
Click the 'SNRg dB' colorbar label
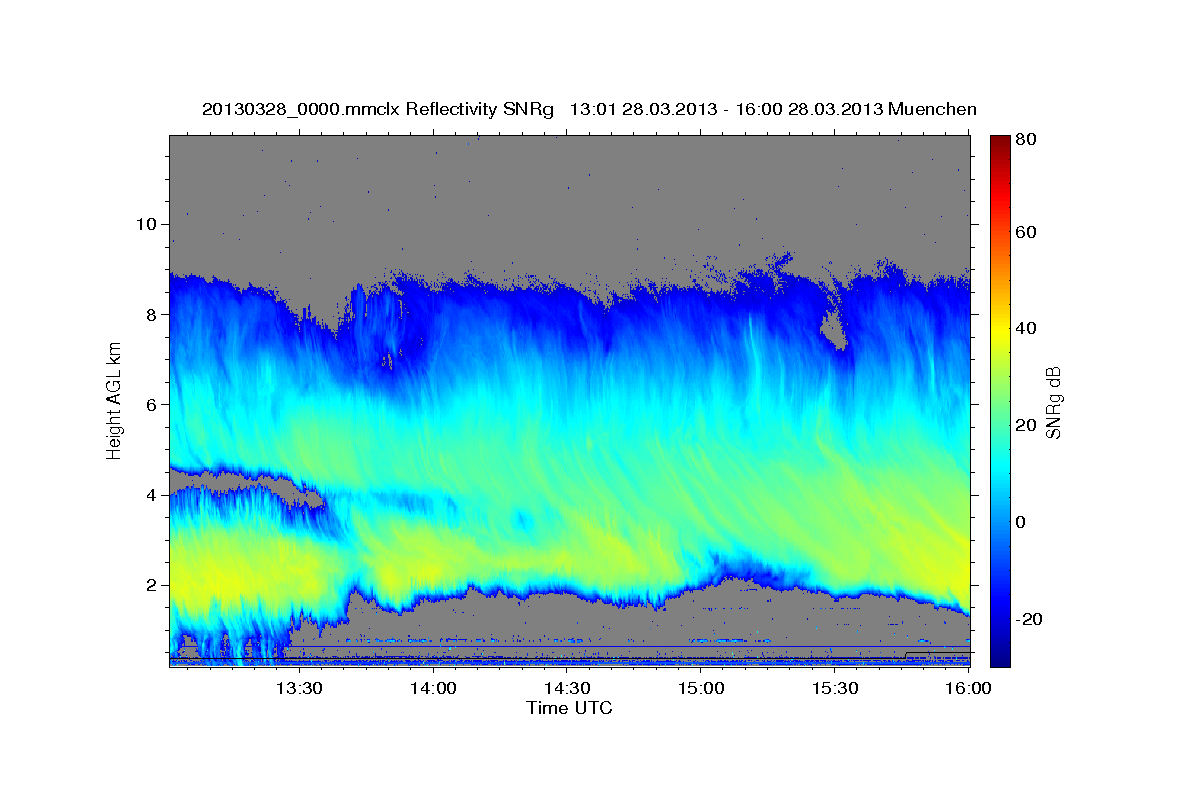point(1052,403)
